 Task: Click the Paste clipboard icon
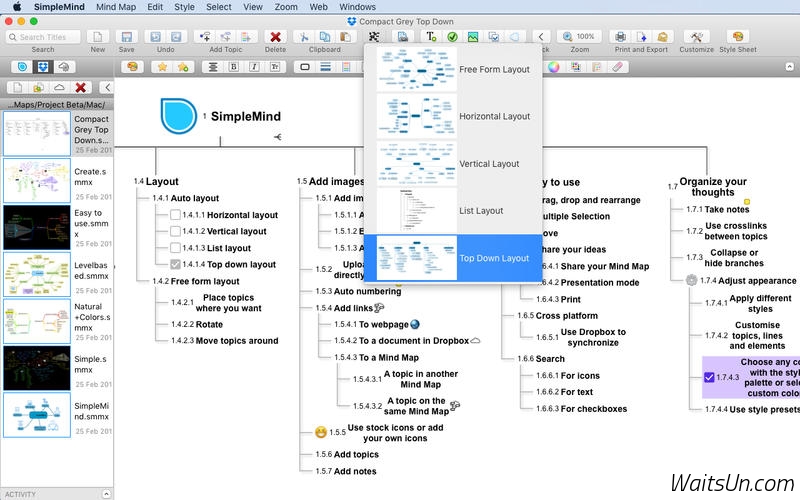[x=345, y=37]
